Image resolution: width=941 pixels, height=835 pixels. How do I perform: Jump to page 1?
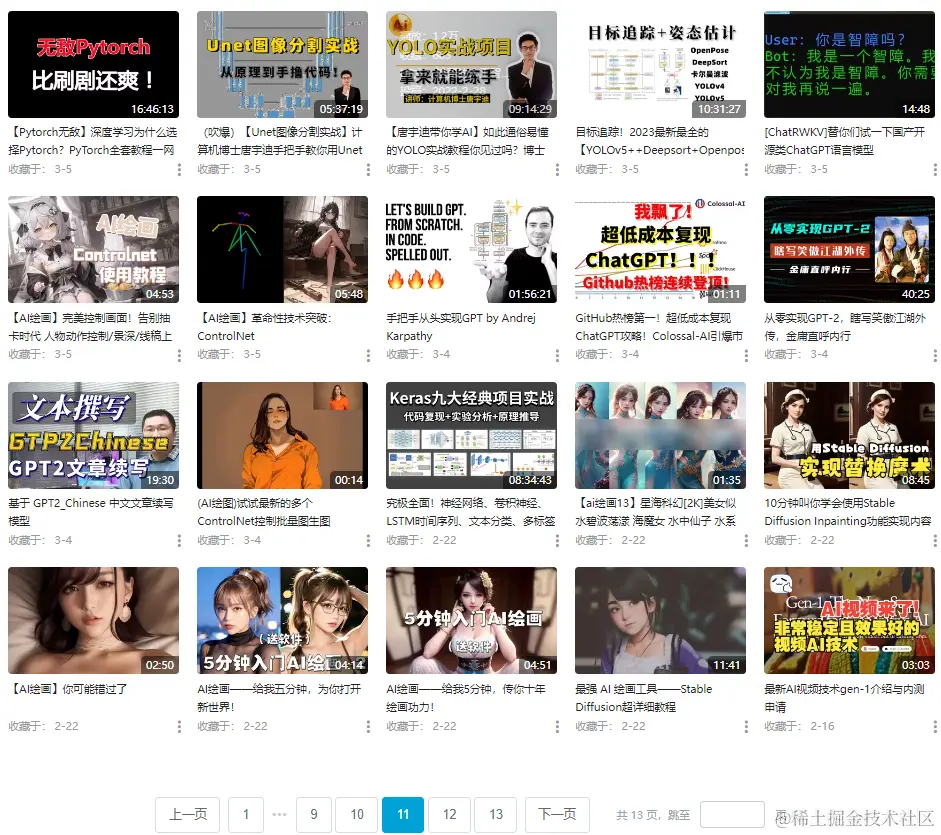pyautogui.click(x=245, y=815)
